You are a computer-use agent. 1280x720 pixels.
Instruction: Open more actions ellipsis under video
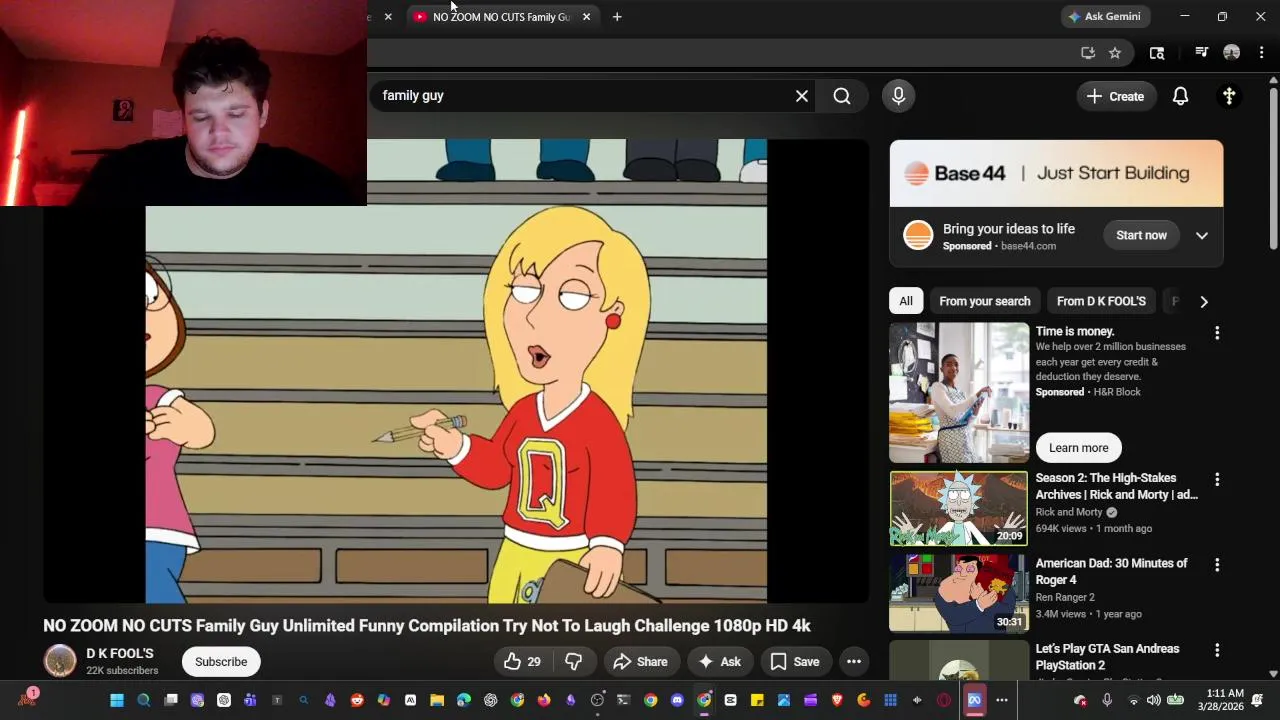point(853,662)
